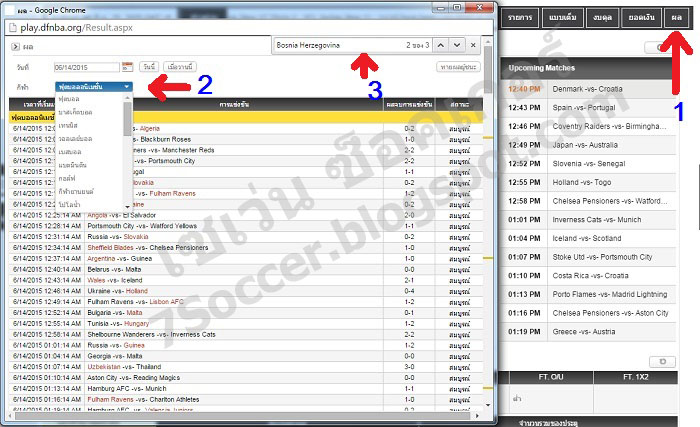Open the แบบเต็ม tab in the main window
700x427 pixels.
tap(562, 18)
